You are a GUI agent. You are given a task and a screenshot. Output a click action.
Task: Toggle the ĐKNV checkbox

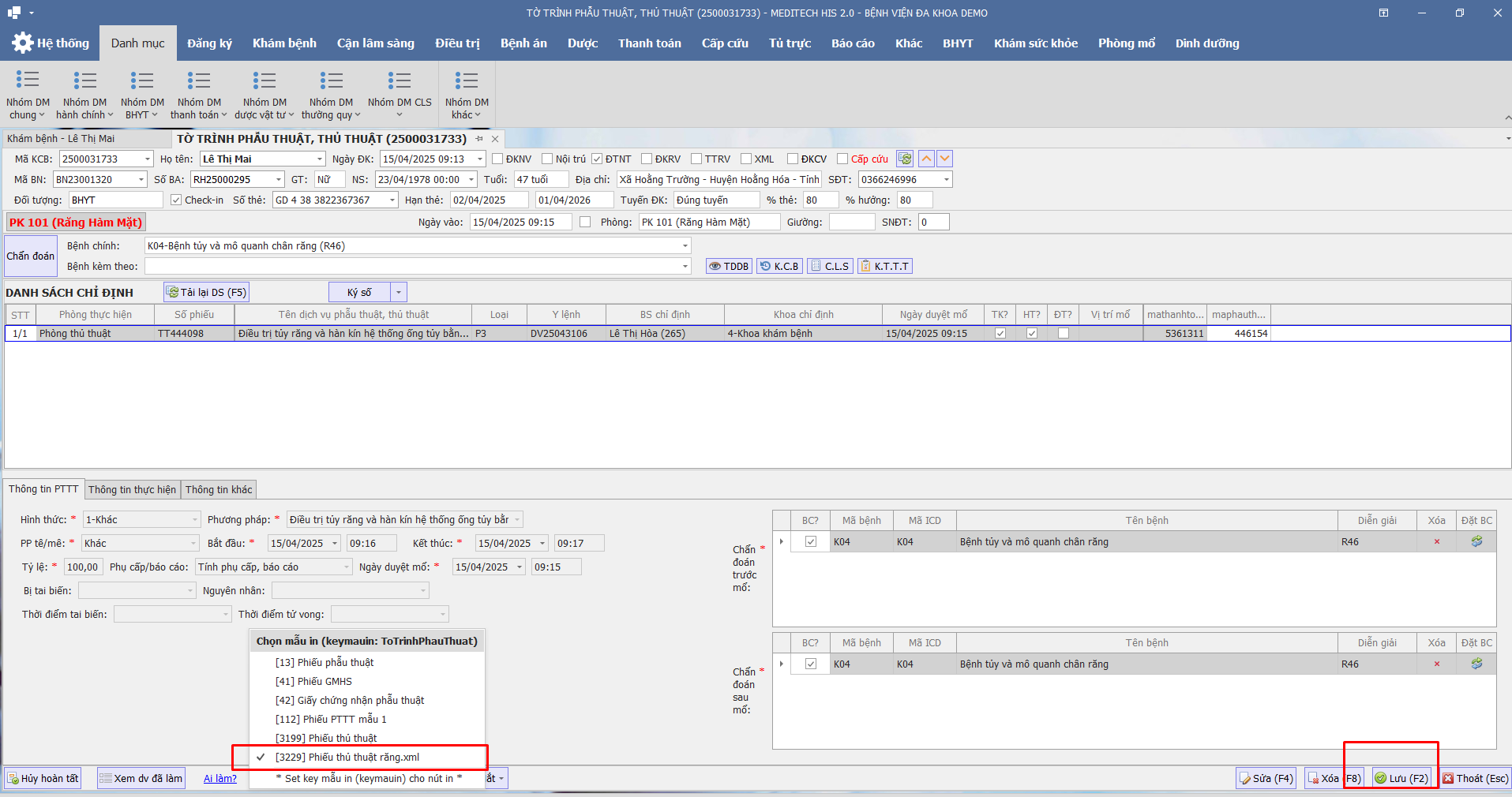pos(497,159)
